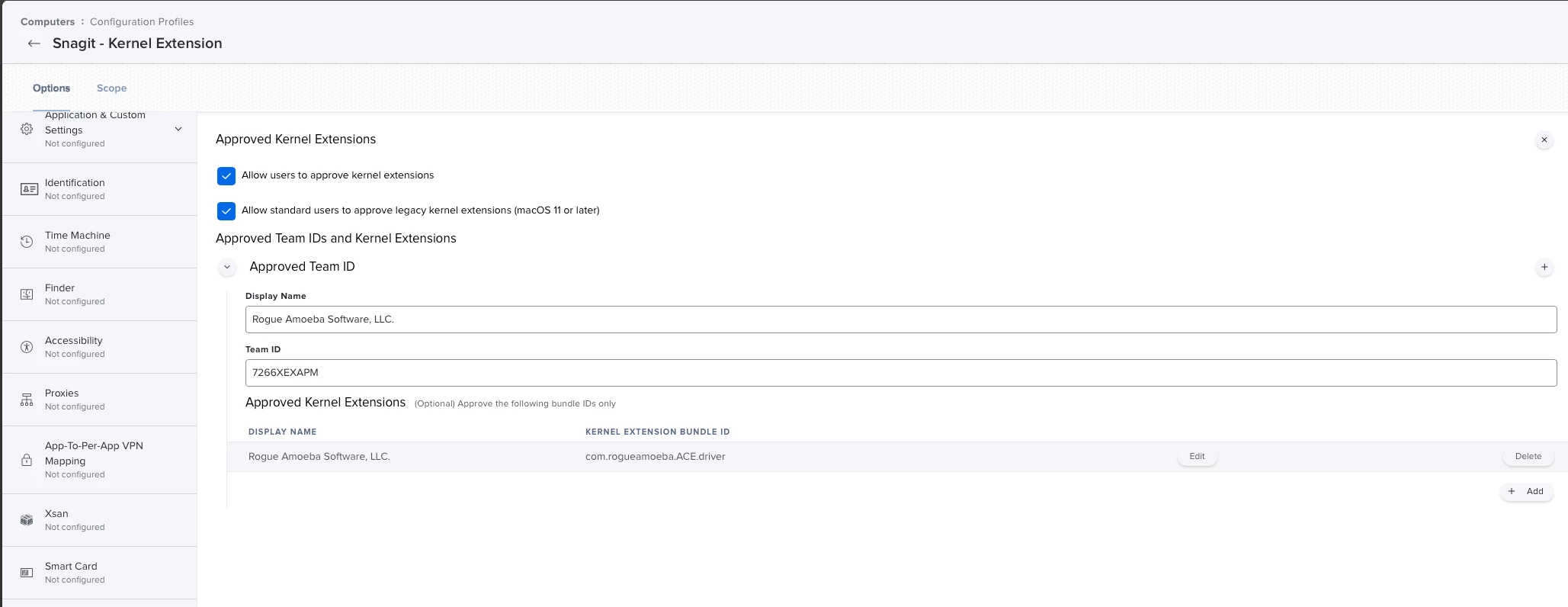This screenshot has height=607, width=1568.
Task: Add another Approved Team ID with plus icon
Action: point(1544,267)
